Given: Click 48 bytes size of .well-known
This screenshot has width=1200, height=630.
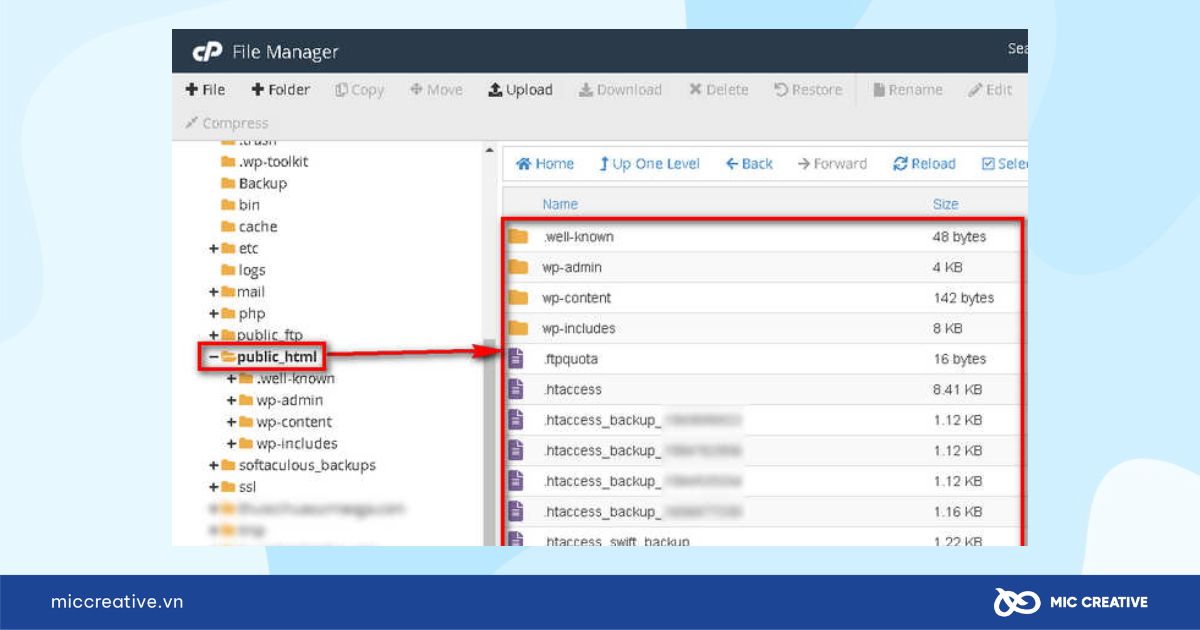Looking at the screenshot, I should click(959, 237).
